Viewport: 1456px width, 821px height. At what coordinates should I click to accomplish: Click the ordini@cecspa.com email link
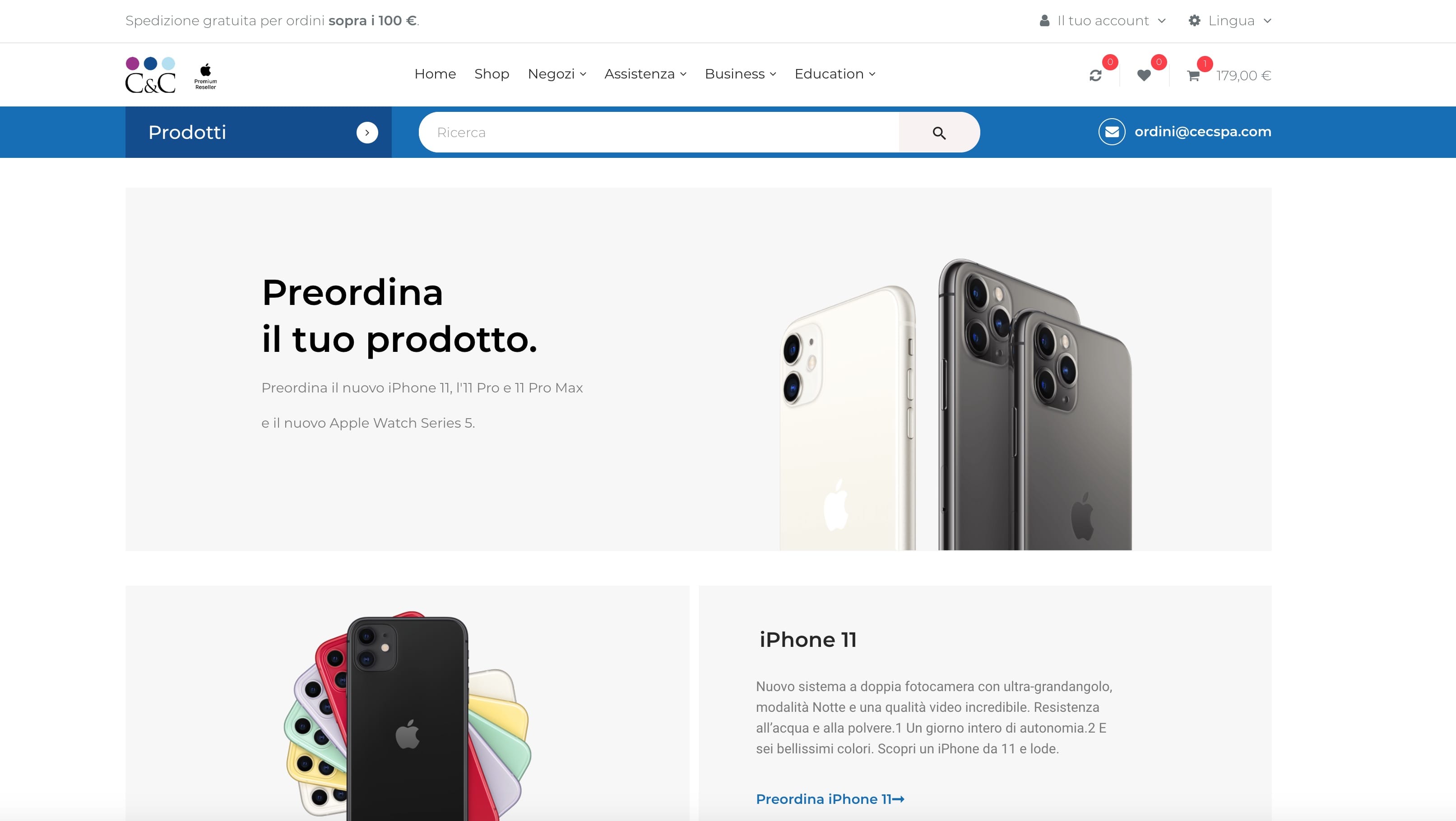[1203, 132]
